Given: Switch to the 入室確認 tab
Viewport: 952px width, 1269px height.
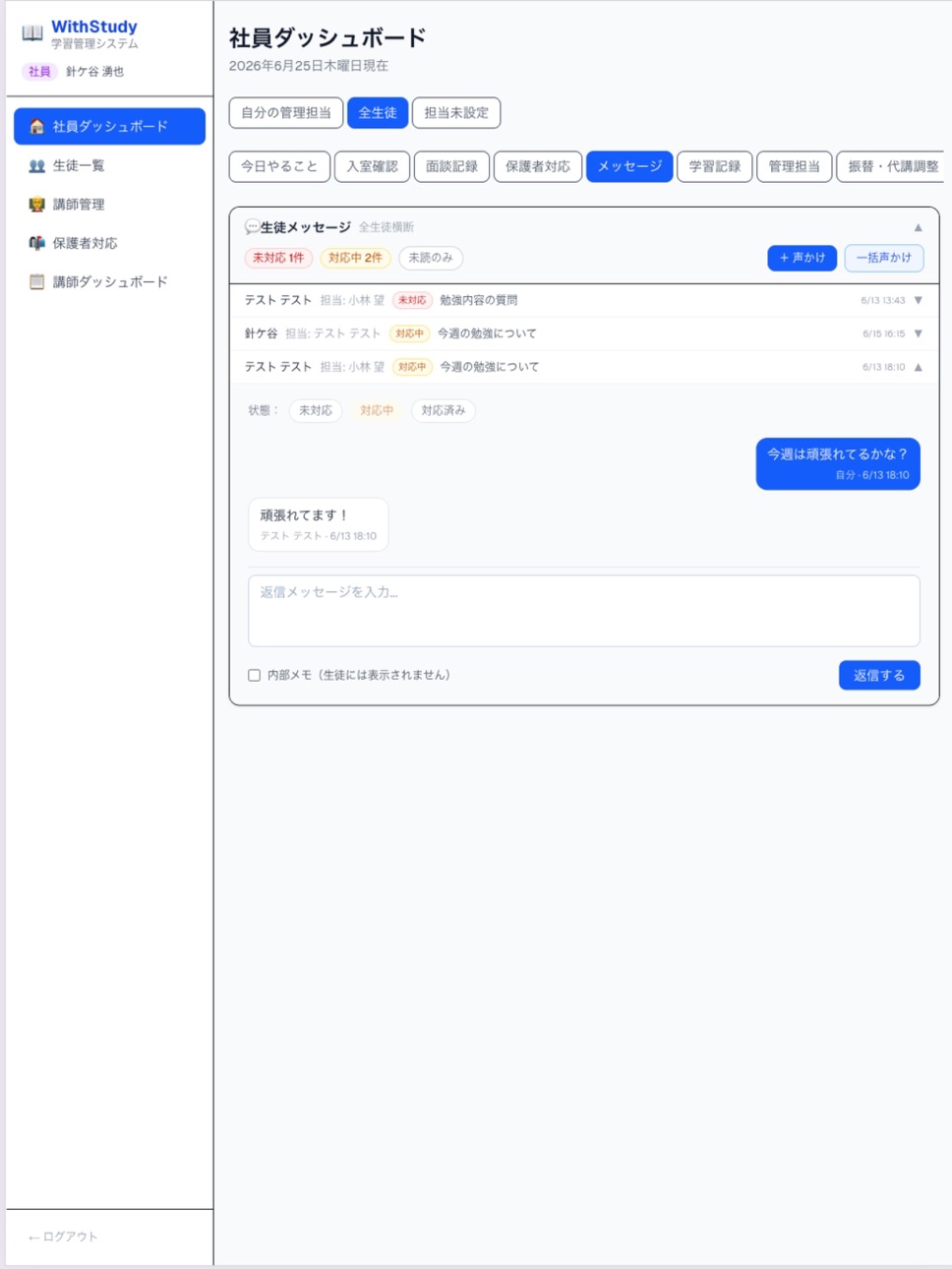Looking at the screenshot, I should coord(372,167).
